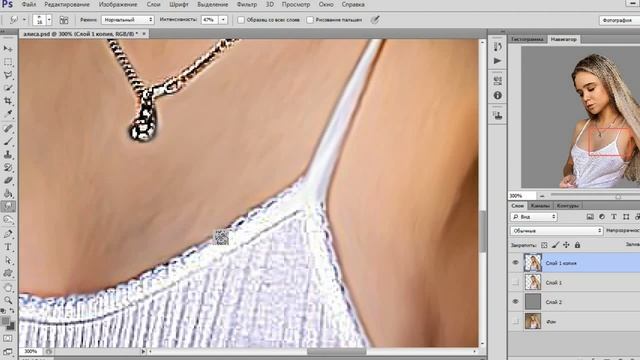Open the brush size picker dropdown
Screen dimensions: 640x360
(x=49, y=20)
